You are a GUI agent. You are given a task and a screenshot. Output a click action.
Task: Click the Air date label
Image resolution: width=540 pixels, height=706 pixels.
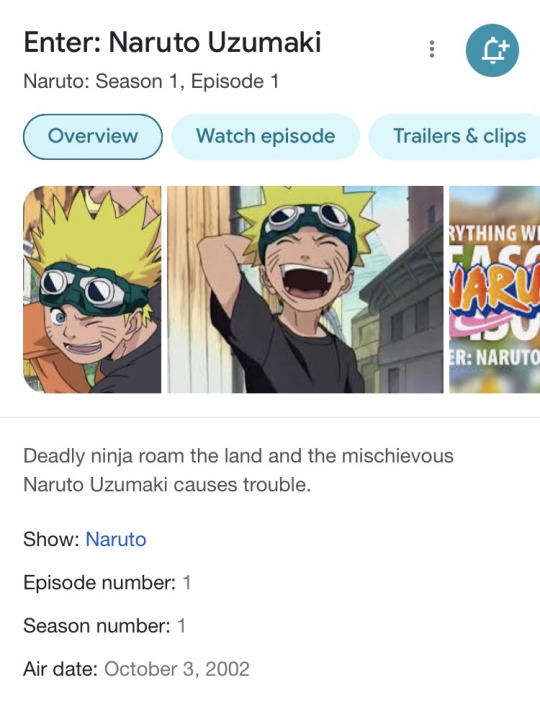(x=60, y=669)
